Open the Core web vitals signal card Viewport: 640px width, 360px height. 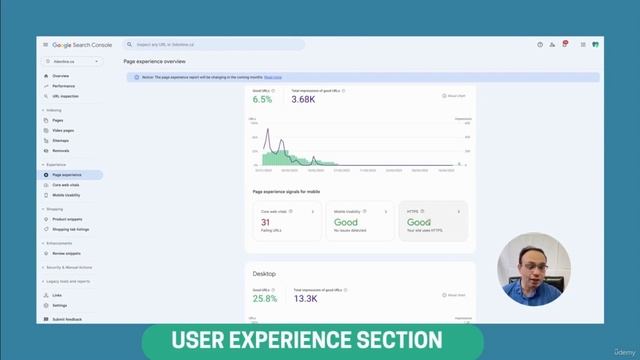[x=287, y=221]
